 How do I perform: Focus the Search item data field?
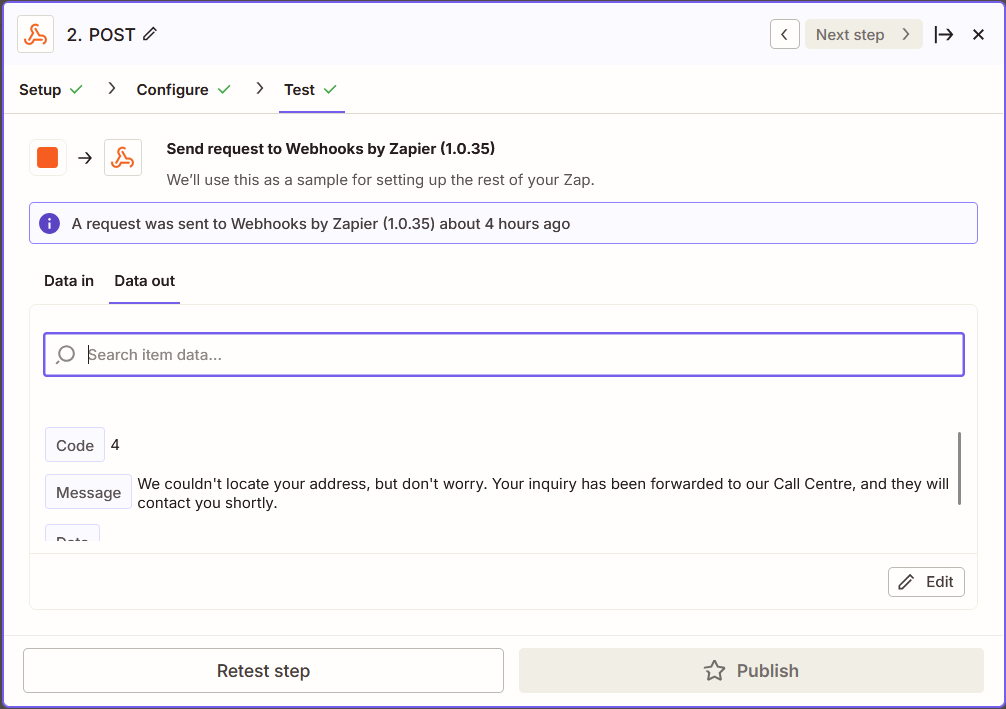click(x=520, y=354)
